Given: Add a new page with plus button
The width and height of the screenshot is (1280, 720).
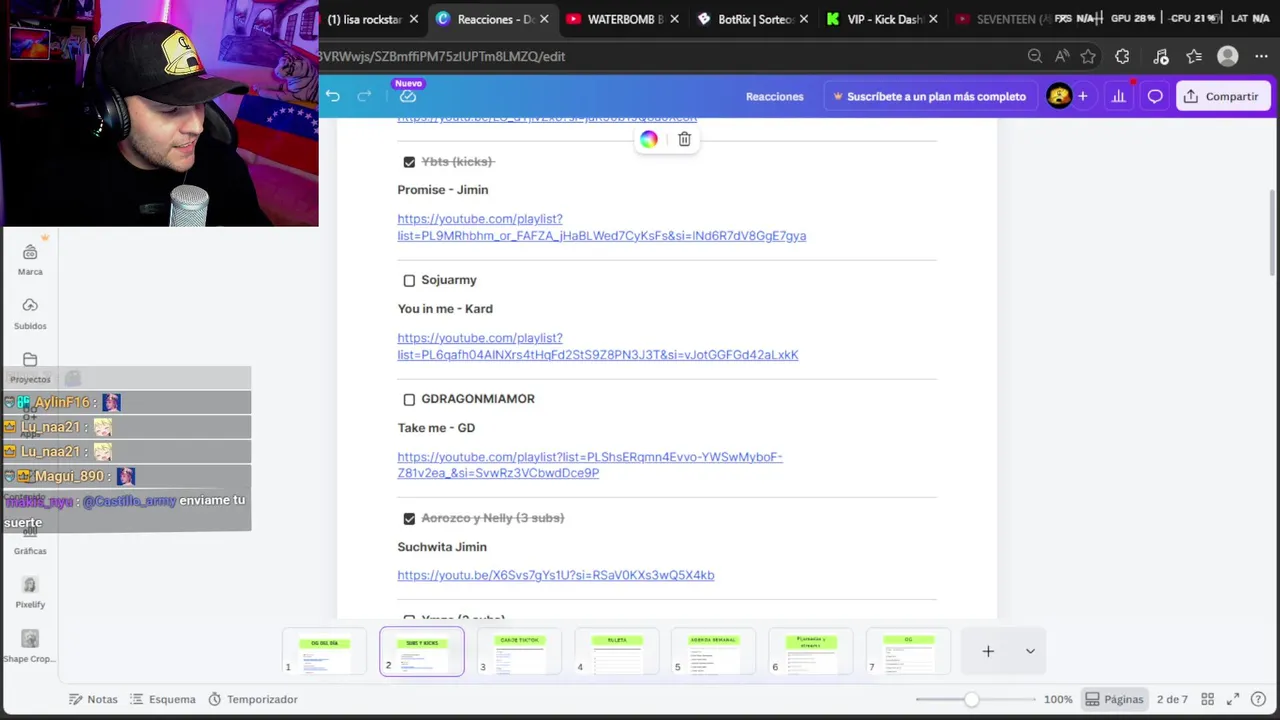Looking at the screenshot, I should (x=988, y=651).
